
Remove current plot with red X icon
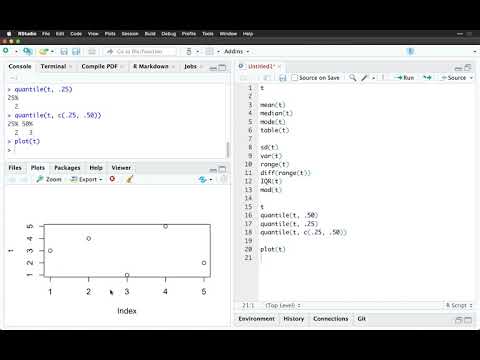click(112, 179)
